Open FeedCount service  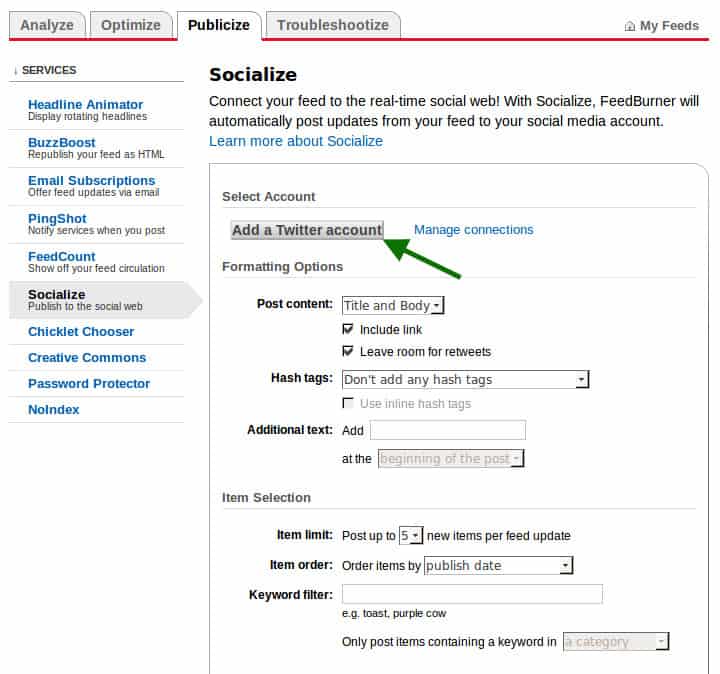[62, 257]
